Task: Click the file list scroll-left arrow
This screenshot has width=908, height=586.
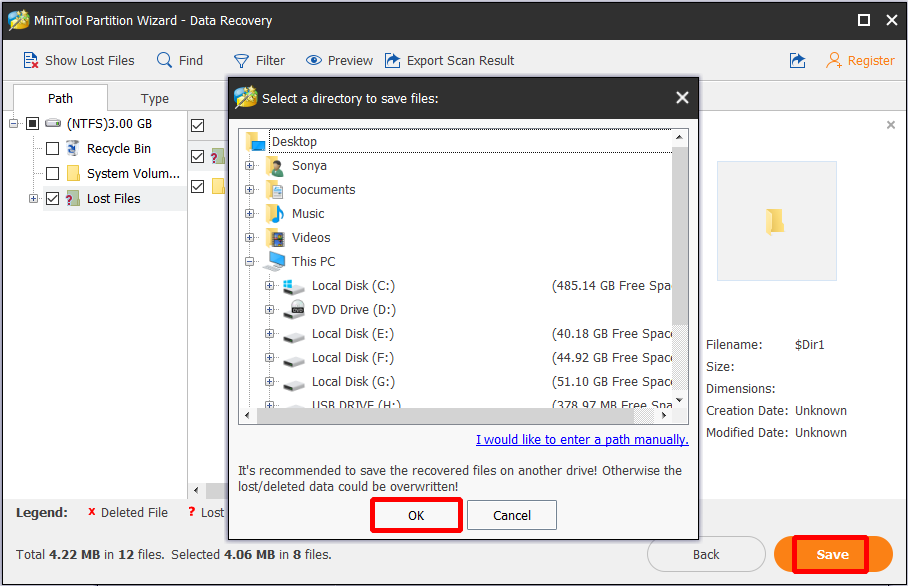Action: tap(196, 490)
